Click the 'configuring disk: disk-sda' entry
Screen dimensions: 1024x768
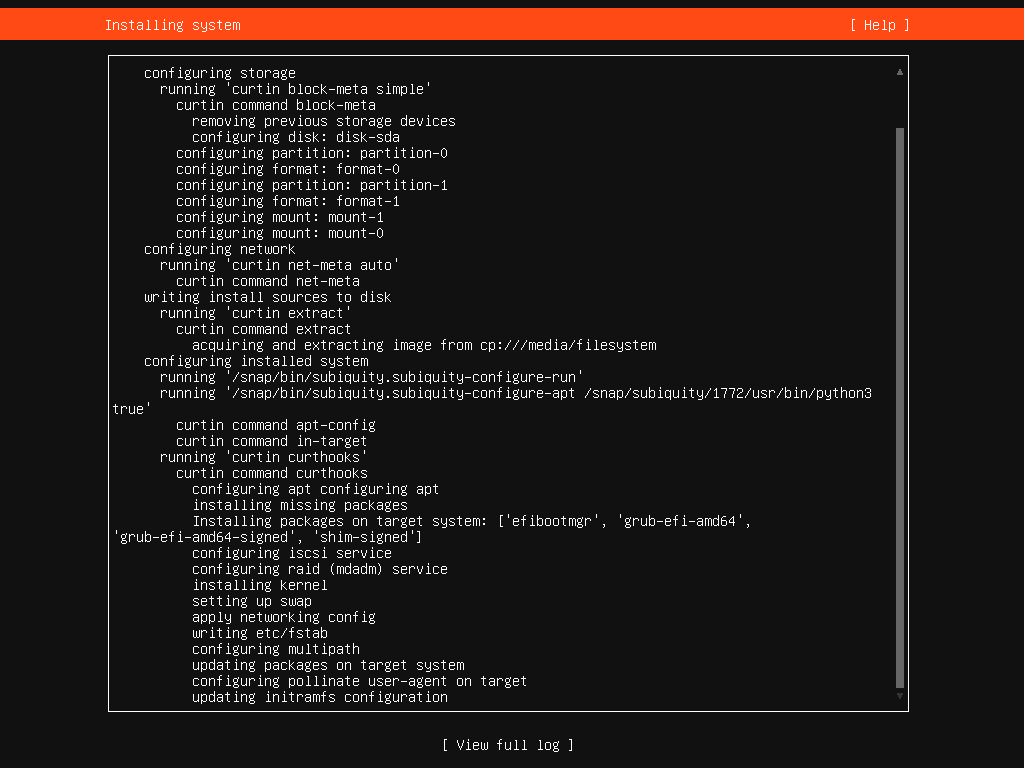(296, 137)
